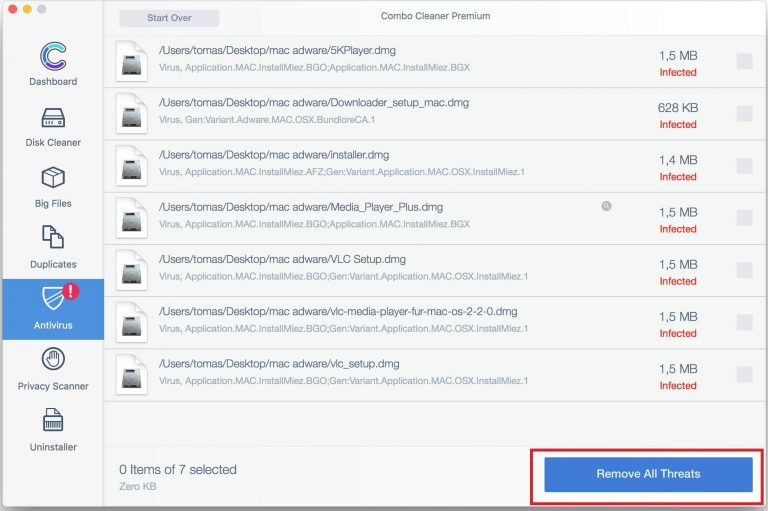The height and width of the screenshot is (511, 768).
Task: Click the 0 Items of 7 selected text
Action: pyautogui.click(x=178, y=469)
